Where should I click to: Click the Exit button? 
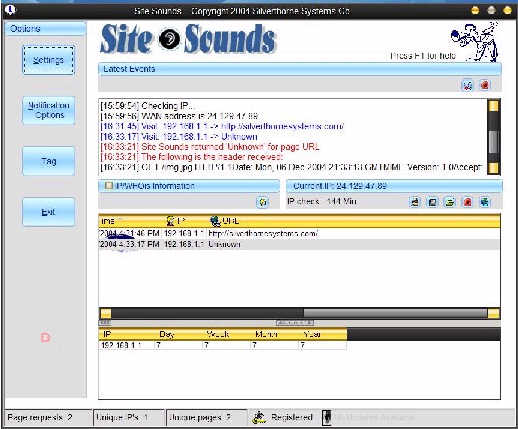tap(49, 212)
